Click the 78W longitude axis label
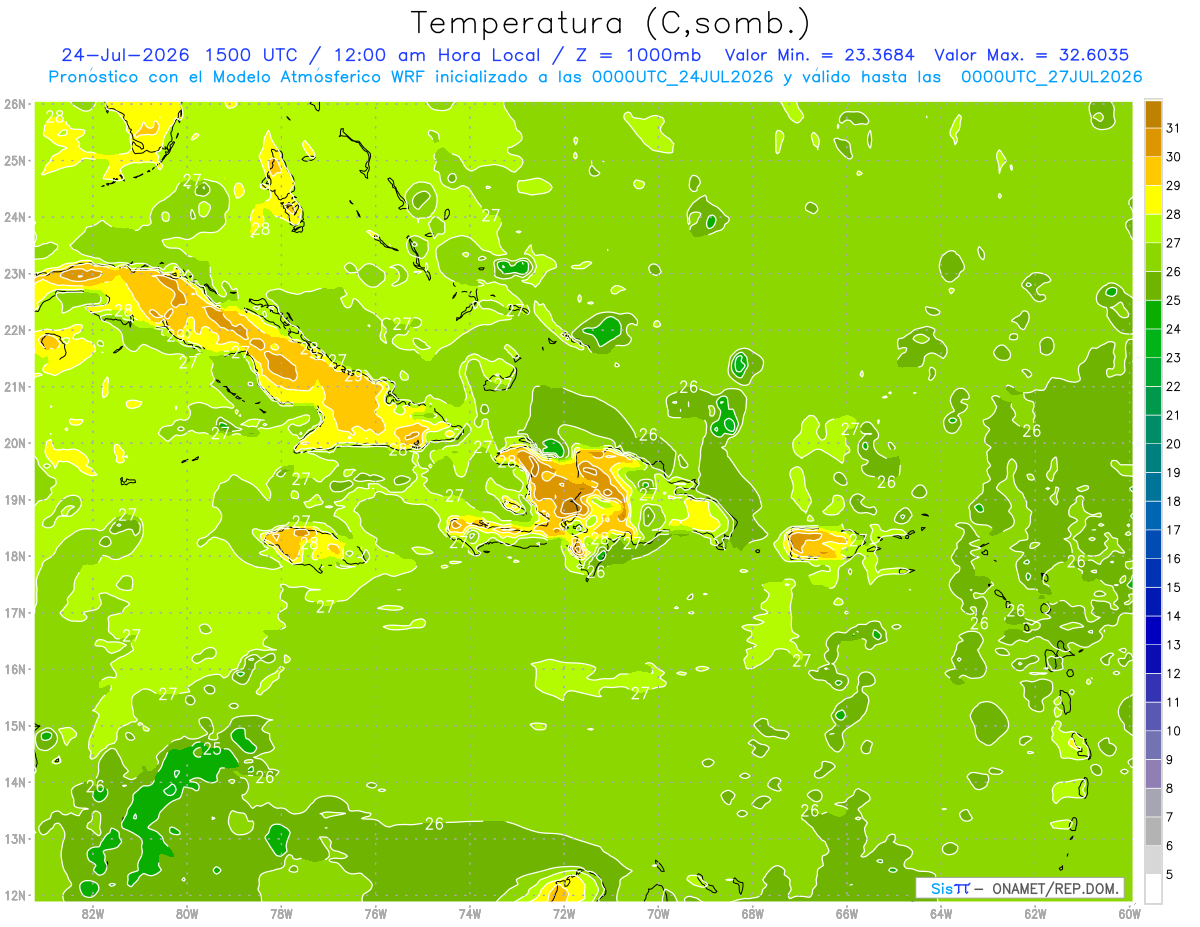This screenshot has width=1200, height=927. pyautogui.click(x=281, y=913)
